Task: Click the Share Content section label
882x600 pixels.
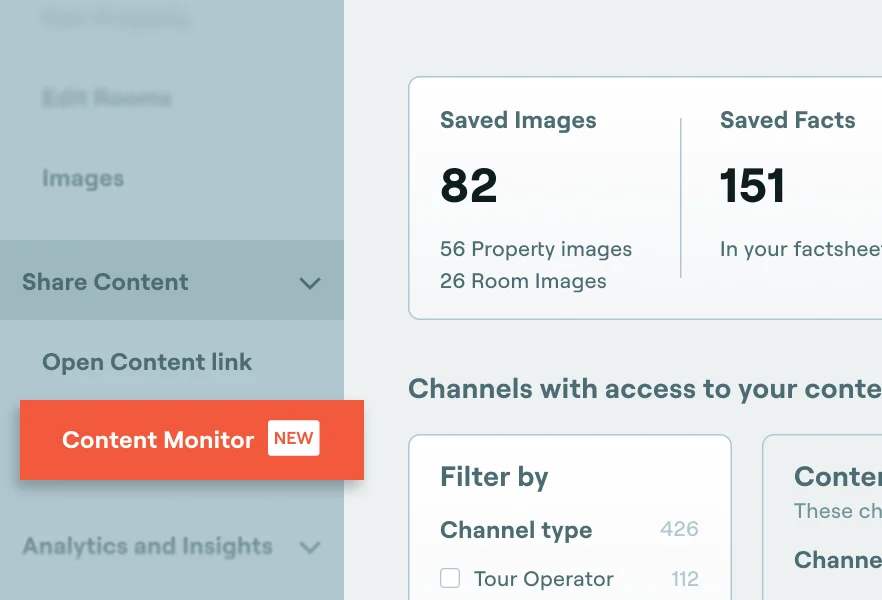Action: [105, 282]
